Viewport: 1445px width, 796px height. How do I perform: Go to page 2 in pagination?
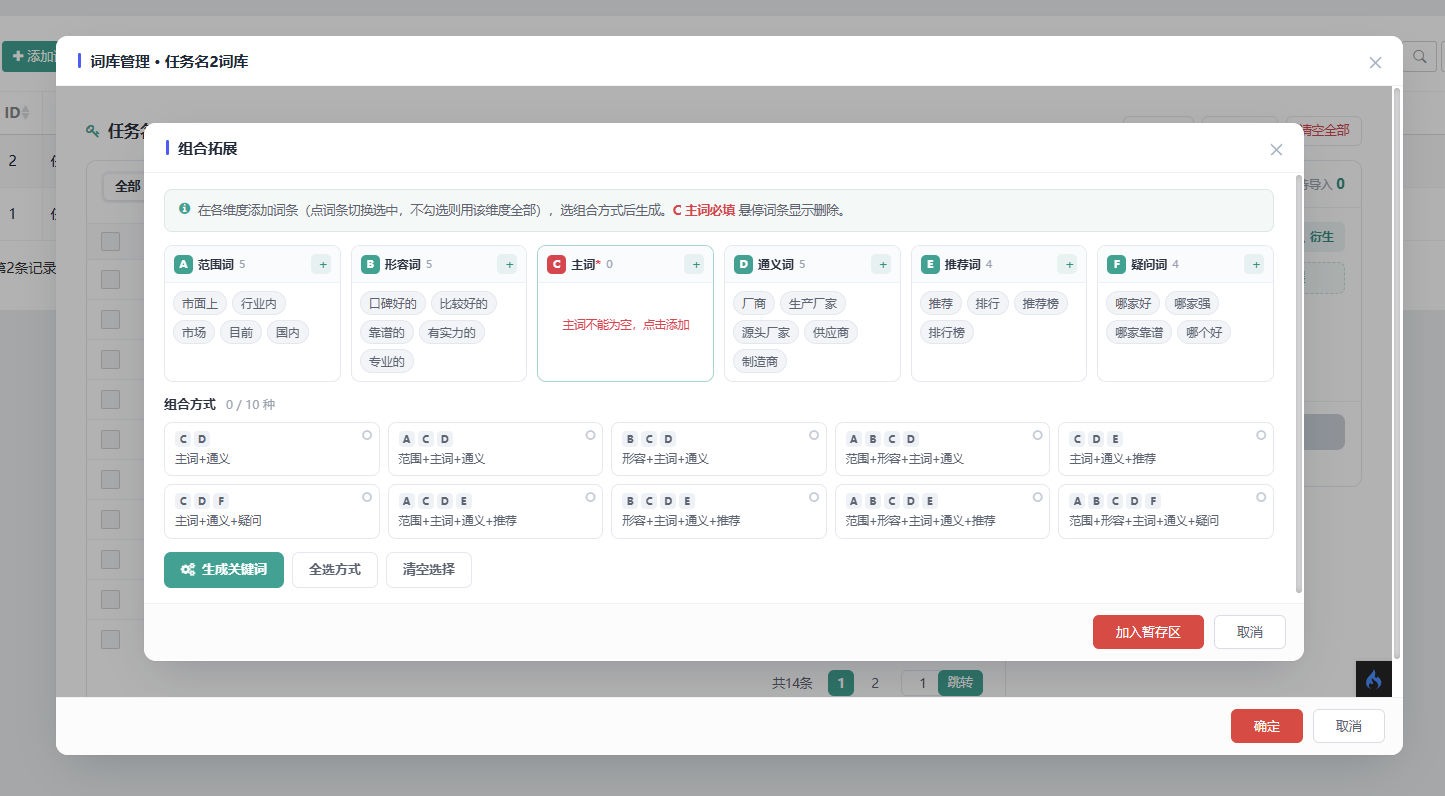pos(875,683)
